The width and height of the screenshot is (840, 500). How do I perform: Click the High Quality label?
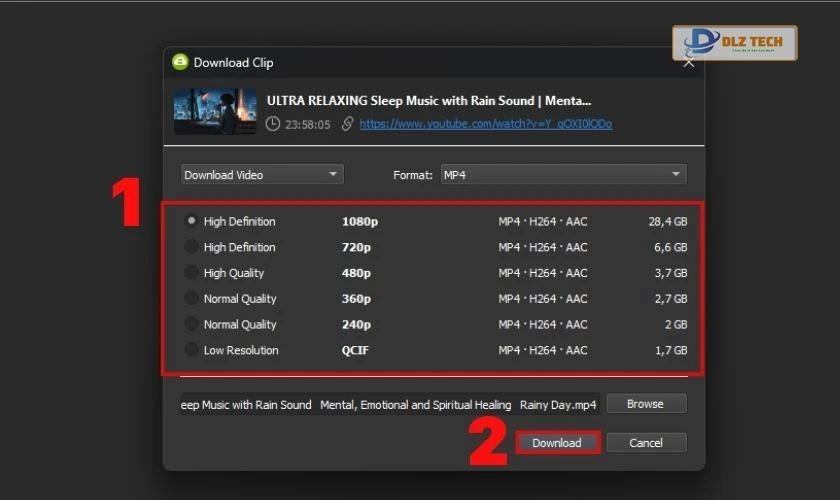point(234,273)
